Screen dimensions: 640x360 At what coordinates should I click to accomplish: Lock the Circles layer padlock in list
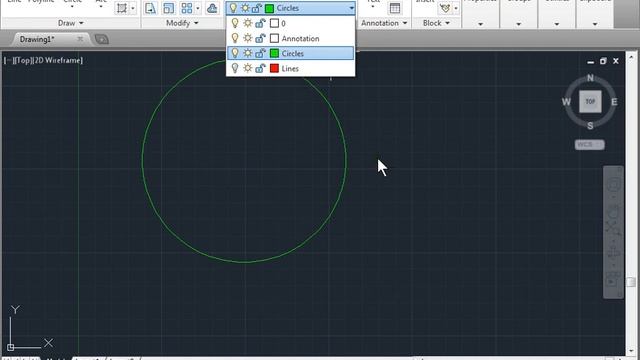260,53
